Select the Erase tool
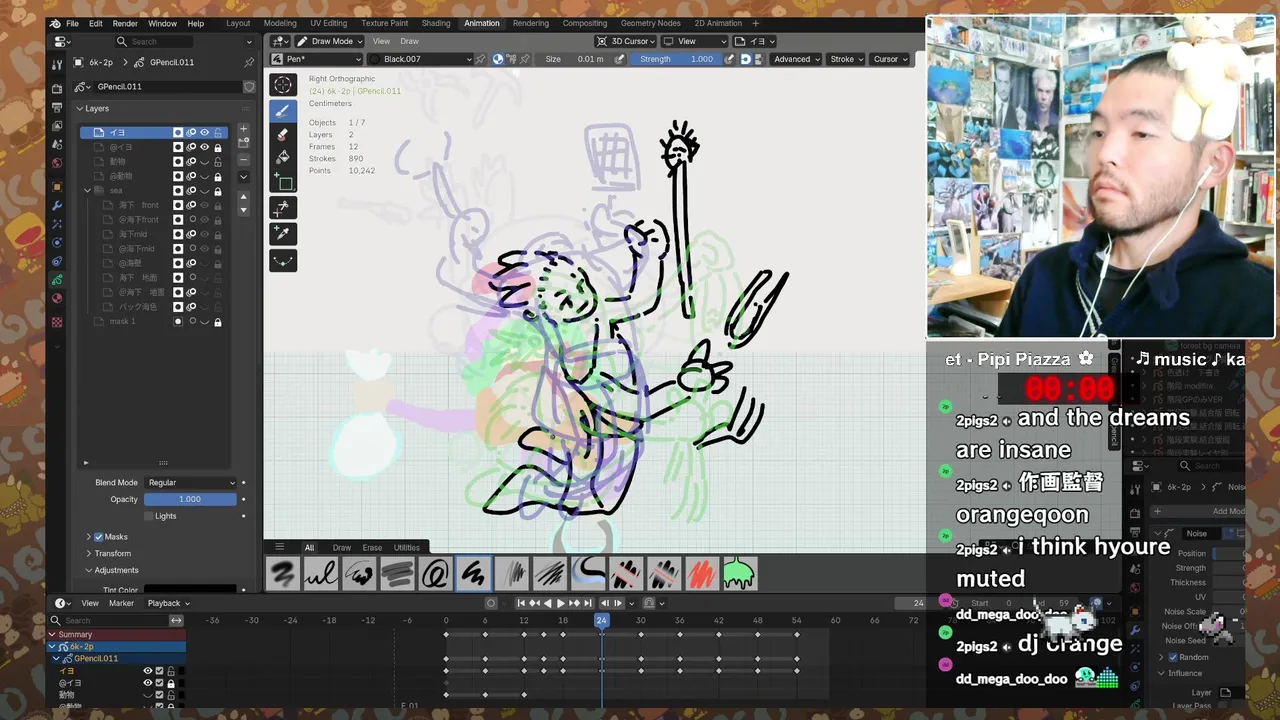 [x=283, y=134]
